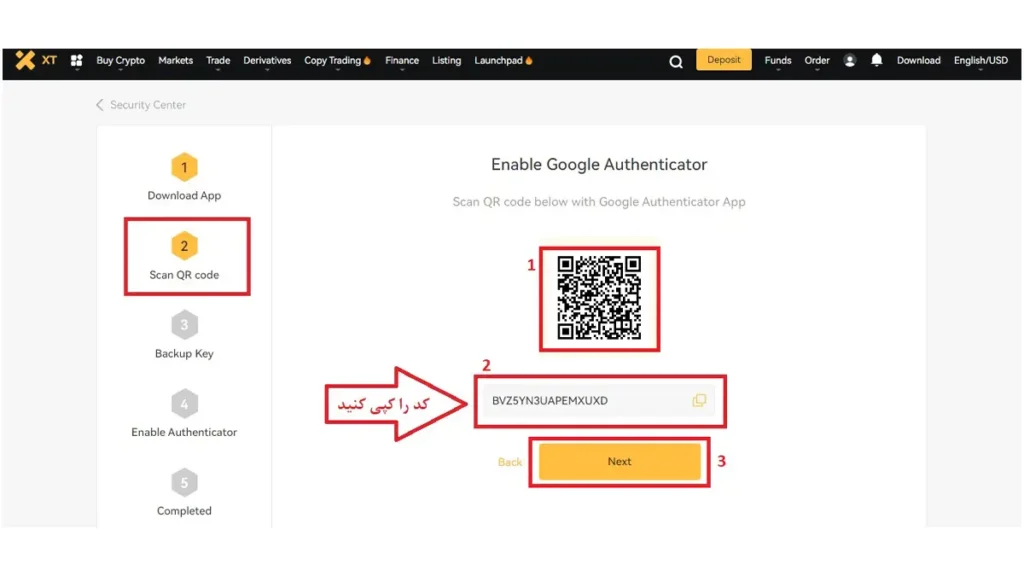The height and width of the screenshot is (576, 1024).
Task: Open the Trade dropdown menu
Action: click(218, 61)
